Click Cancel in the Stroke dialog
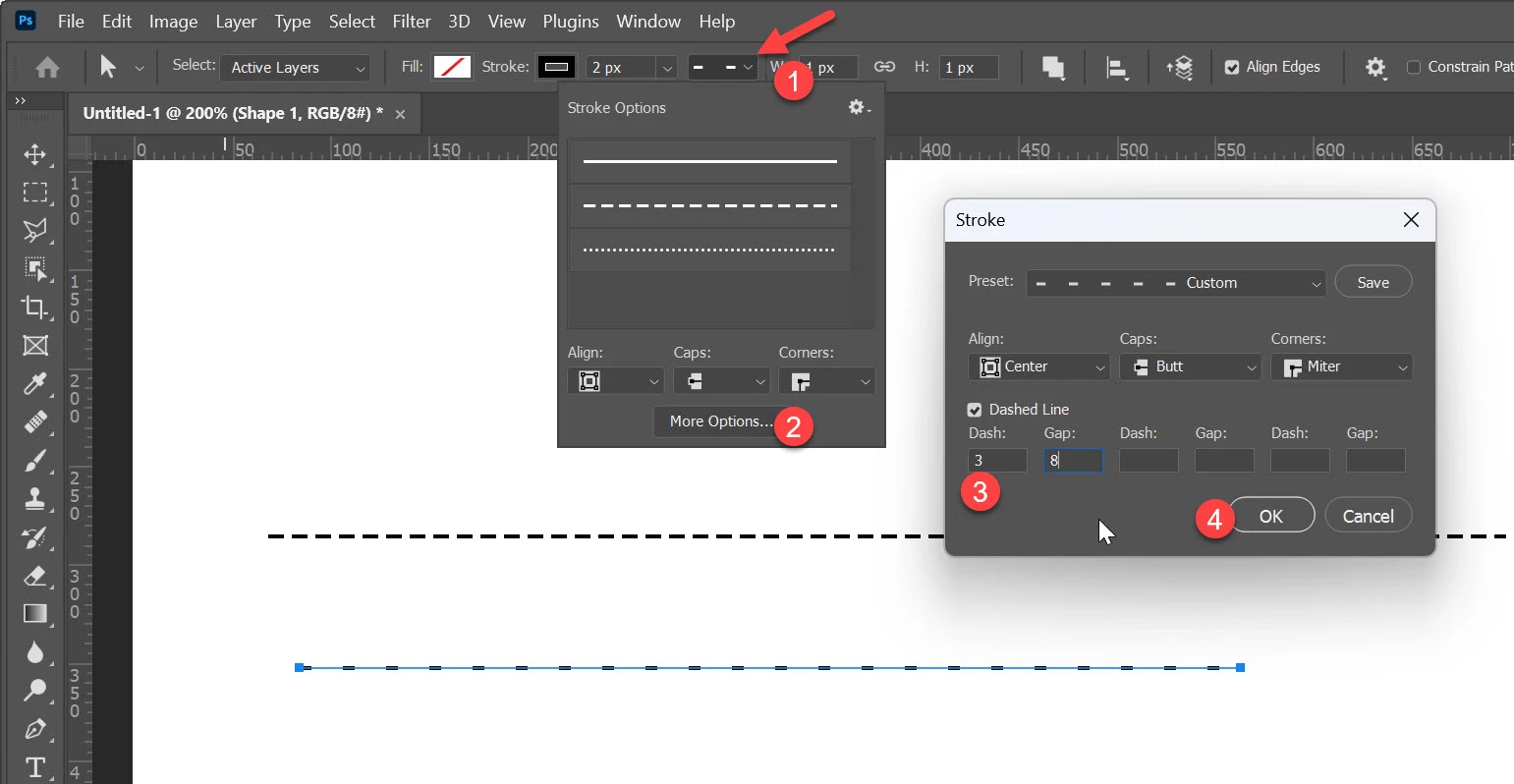This screenshot has height=784, width=1514. pyautogui.click(x=1369, y=516)
